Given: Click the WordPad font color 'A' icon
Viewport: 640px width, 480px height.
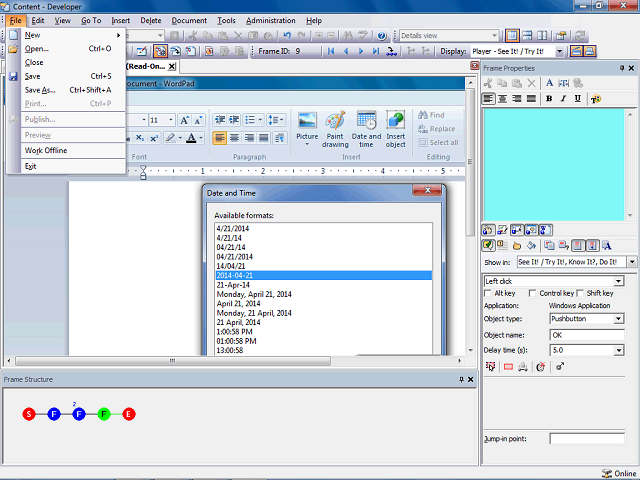Looking at the screenshot, I should tap(191, 138).
